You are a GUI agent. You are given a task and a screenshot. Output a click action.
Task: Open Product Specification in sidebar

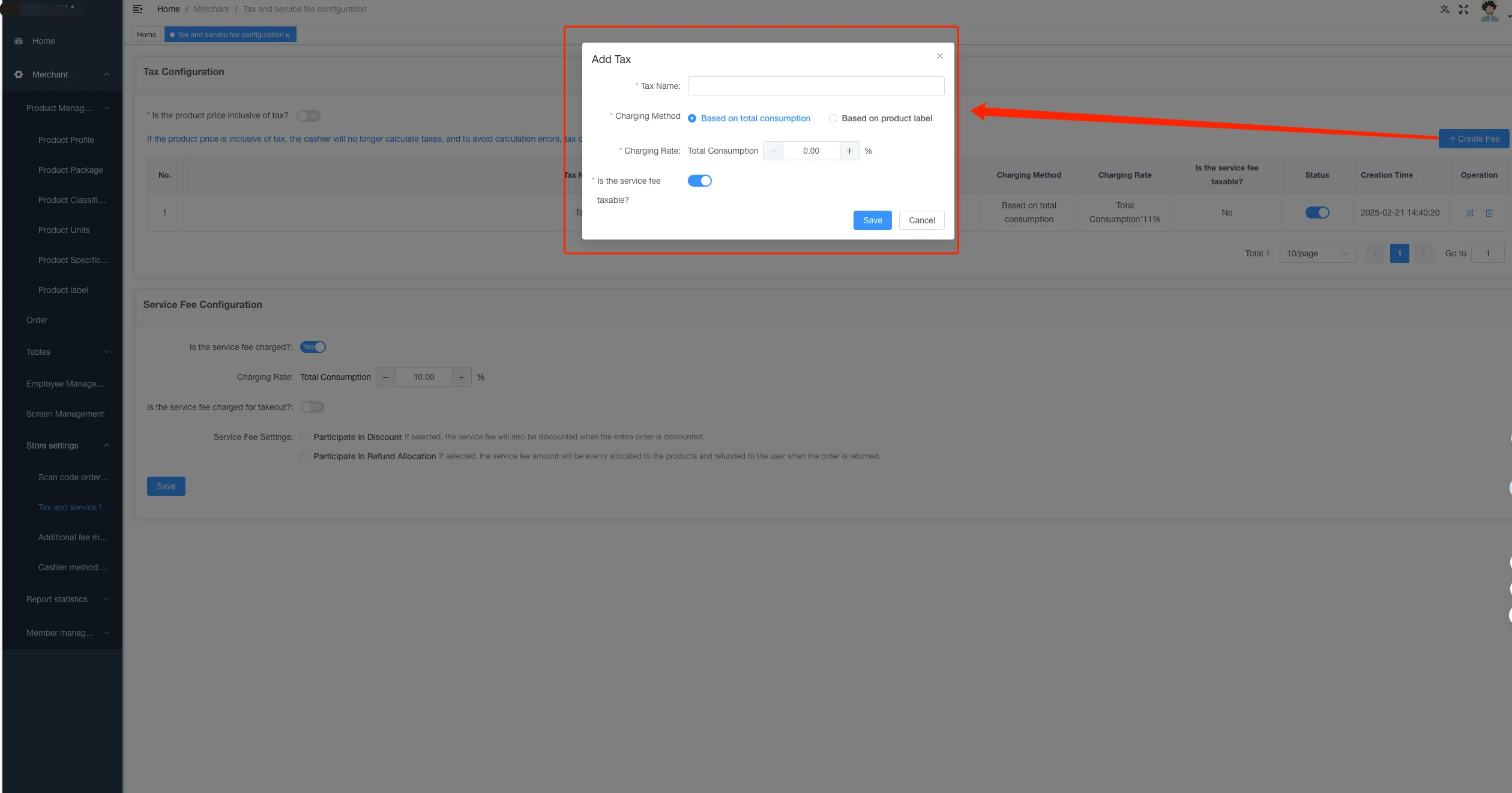coord(74,260)
